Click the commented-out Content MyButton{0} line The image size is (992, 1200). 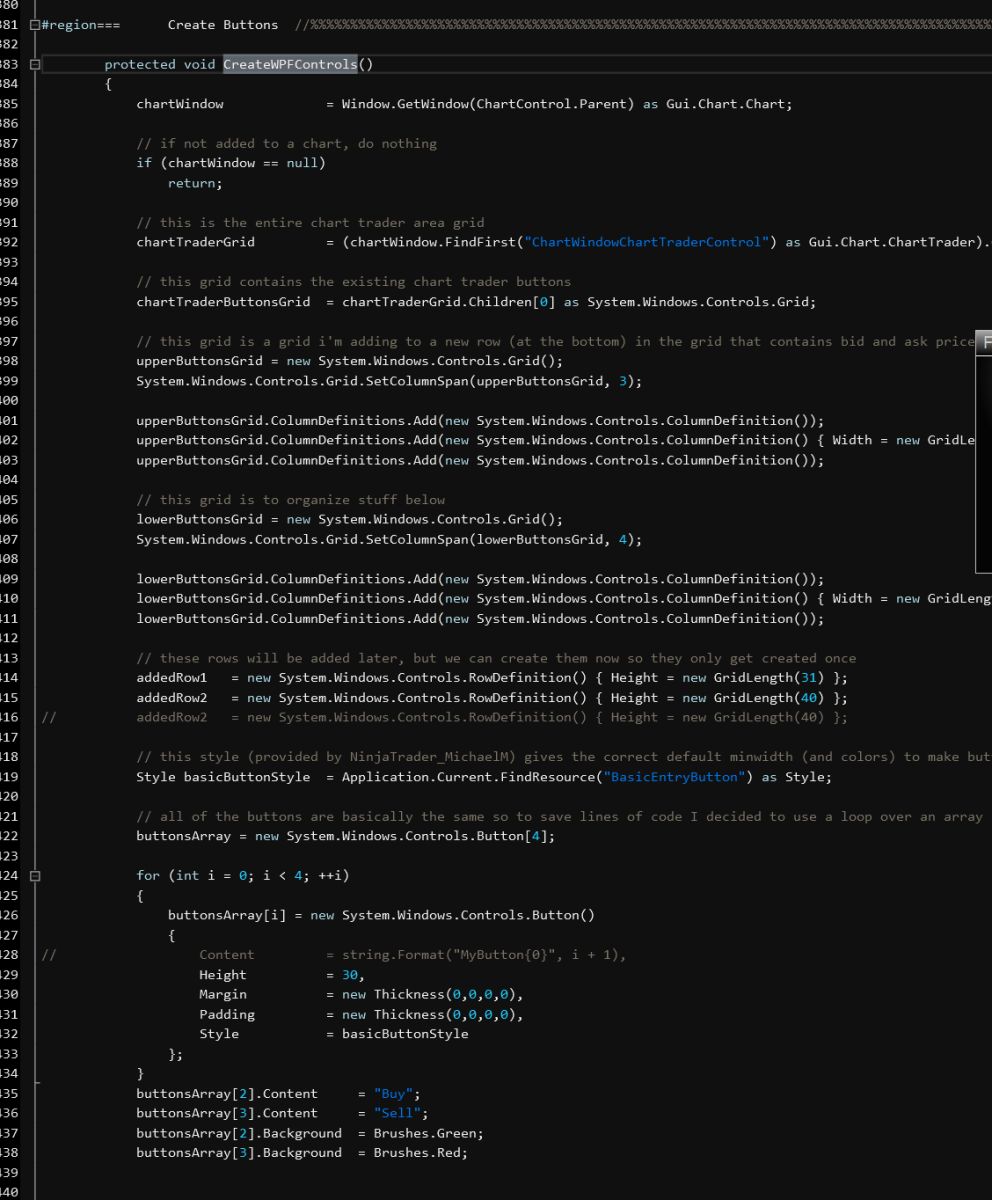(x=413, y=955)
